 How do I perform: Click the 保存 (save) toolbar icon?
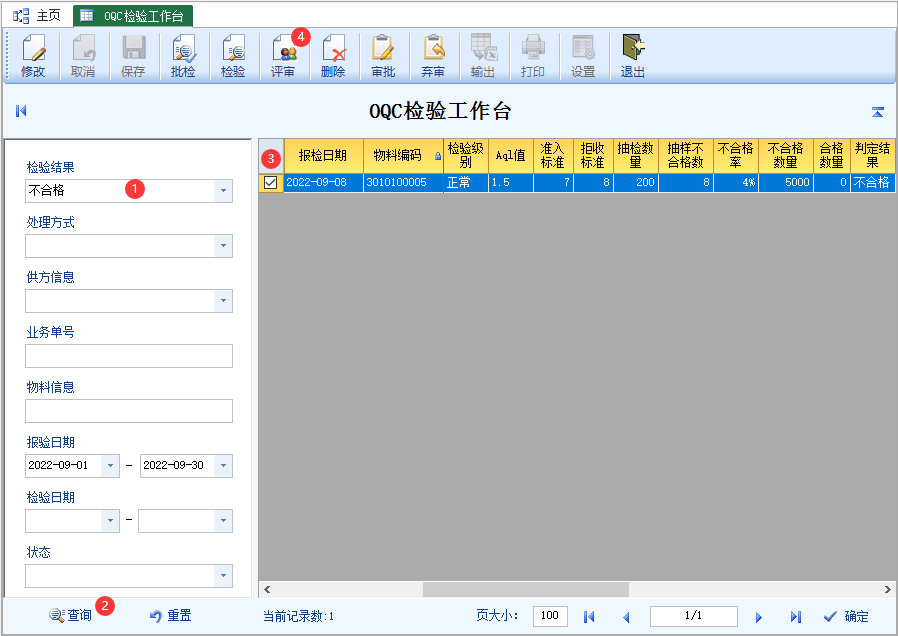coord(133,56)
